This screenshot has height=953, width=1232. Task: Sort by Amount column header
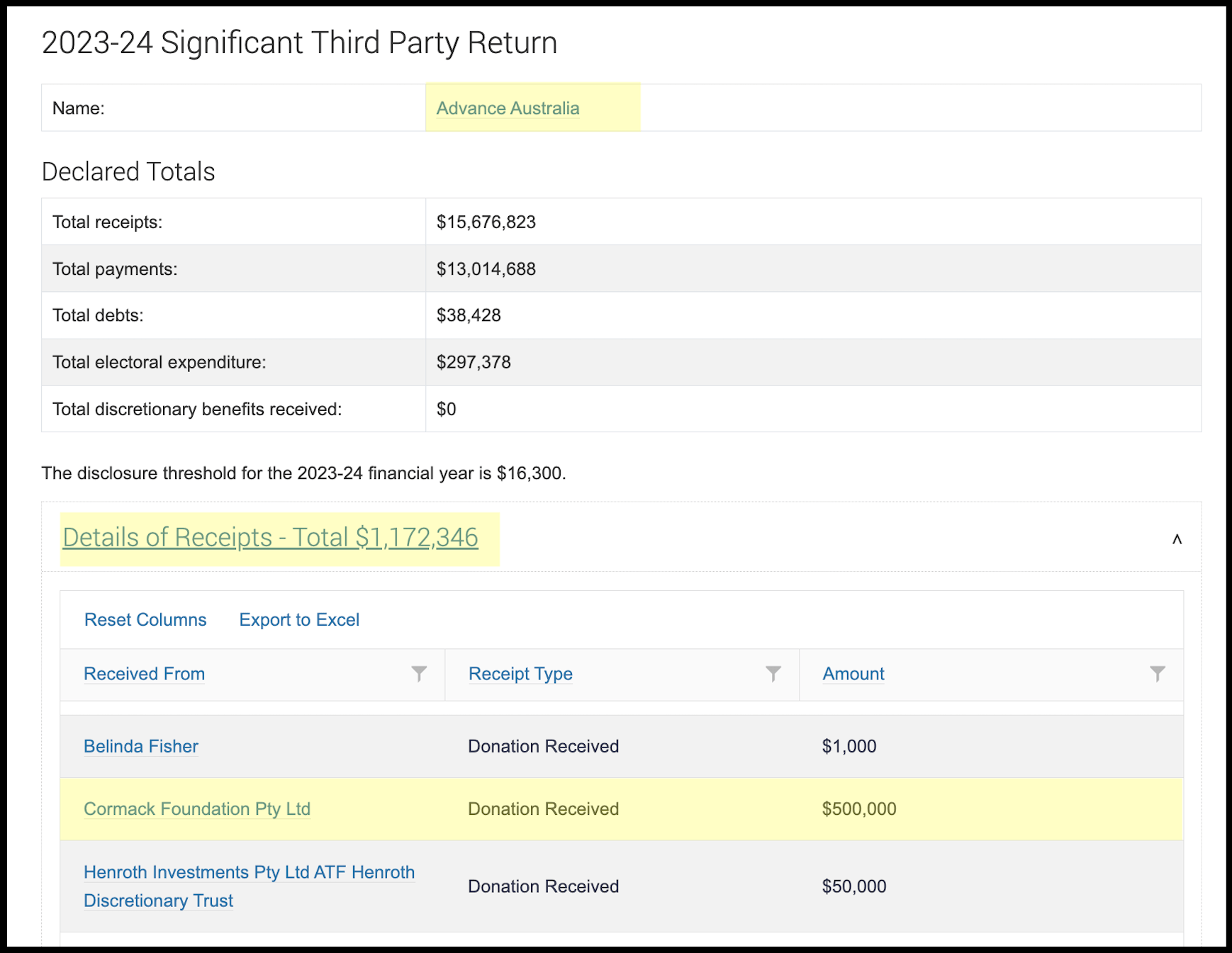click(853, 674)
